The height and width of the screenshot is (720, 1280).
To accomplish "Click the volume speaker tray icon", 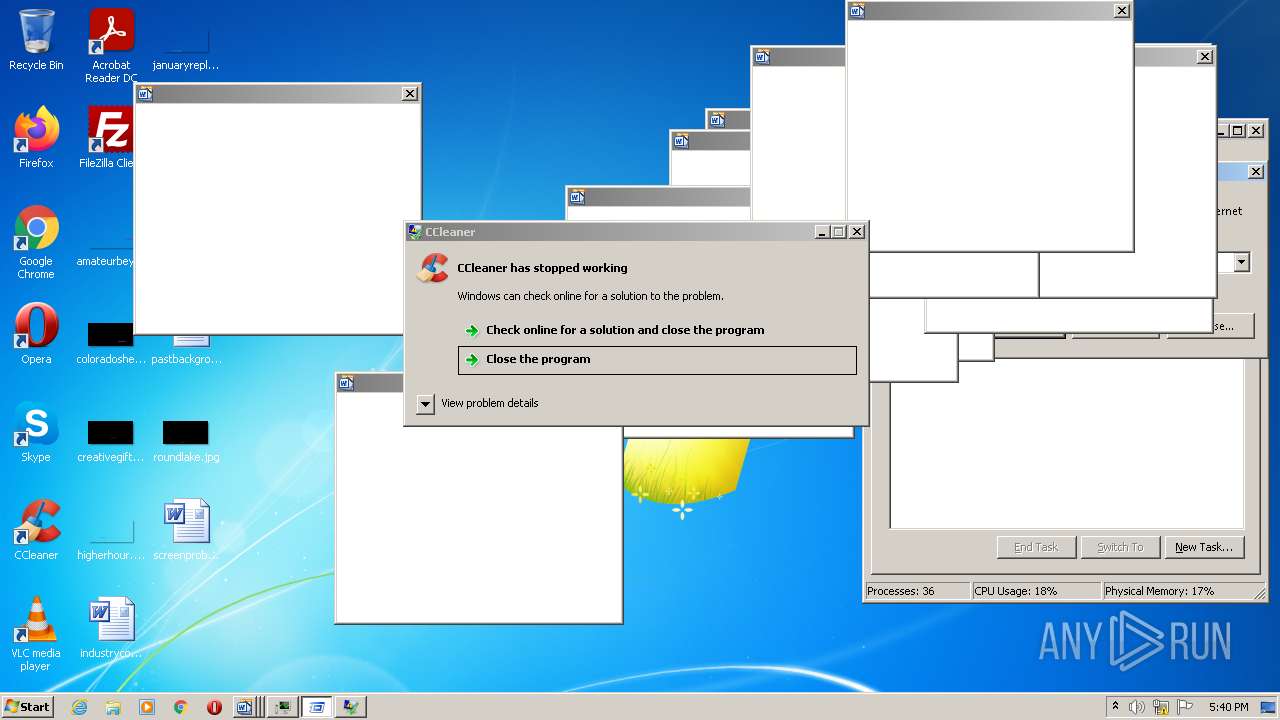I will [x=1137, y=707].
